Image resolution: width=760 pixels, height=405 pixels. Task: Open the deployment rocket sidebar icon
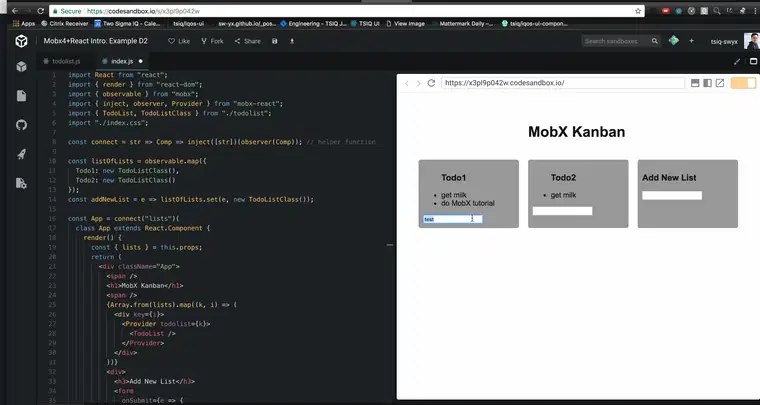[20, 154]
